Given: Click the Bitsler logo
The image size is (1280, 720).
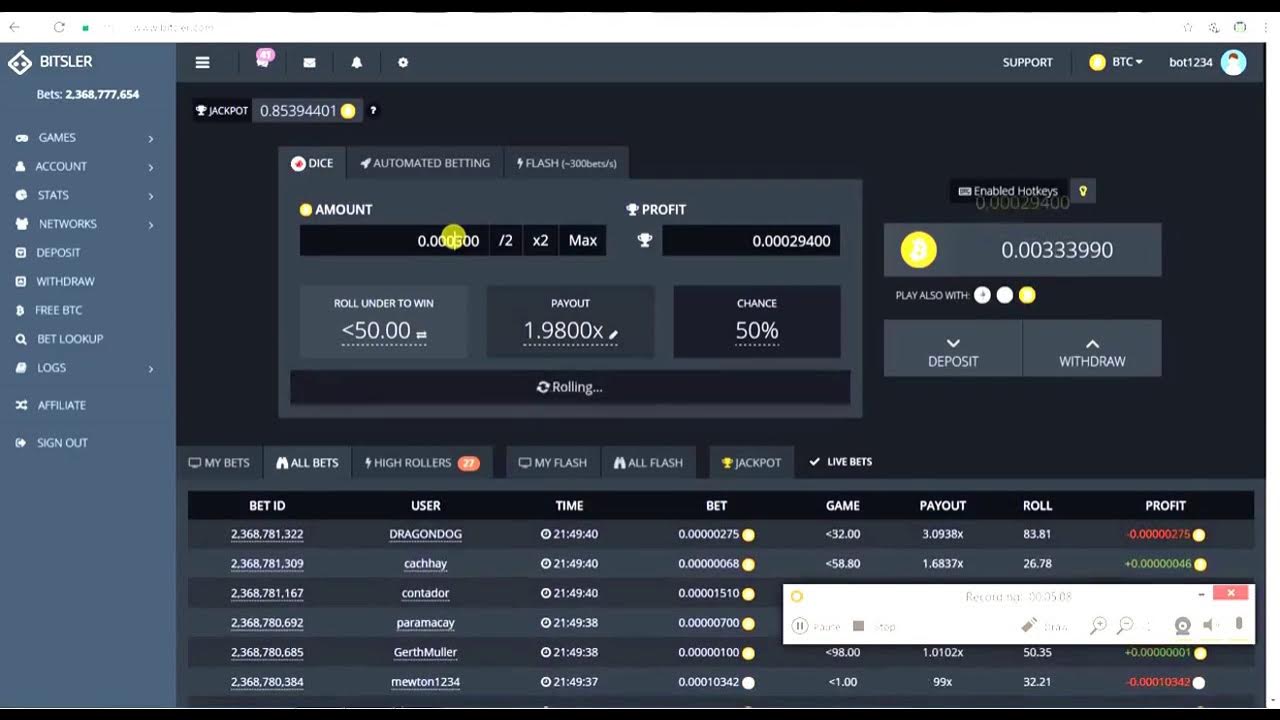Looking at the screenshot, I should [50, 62].
